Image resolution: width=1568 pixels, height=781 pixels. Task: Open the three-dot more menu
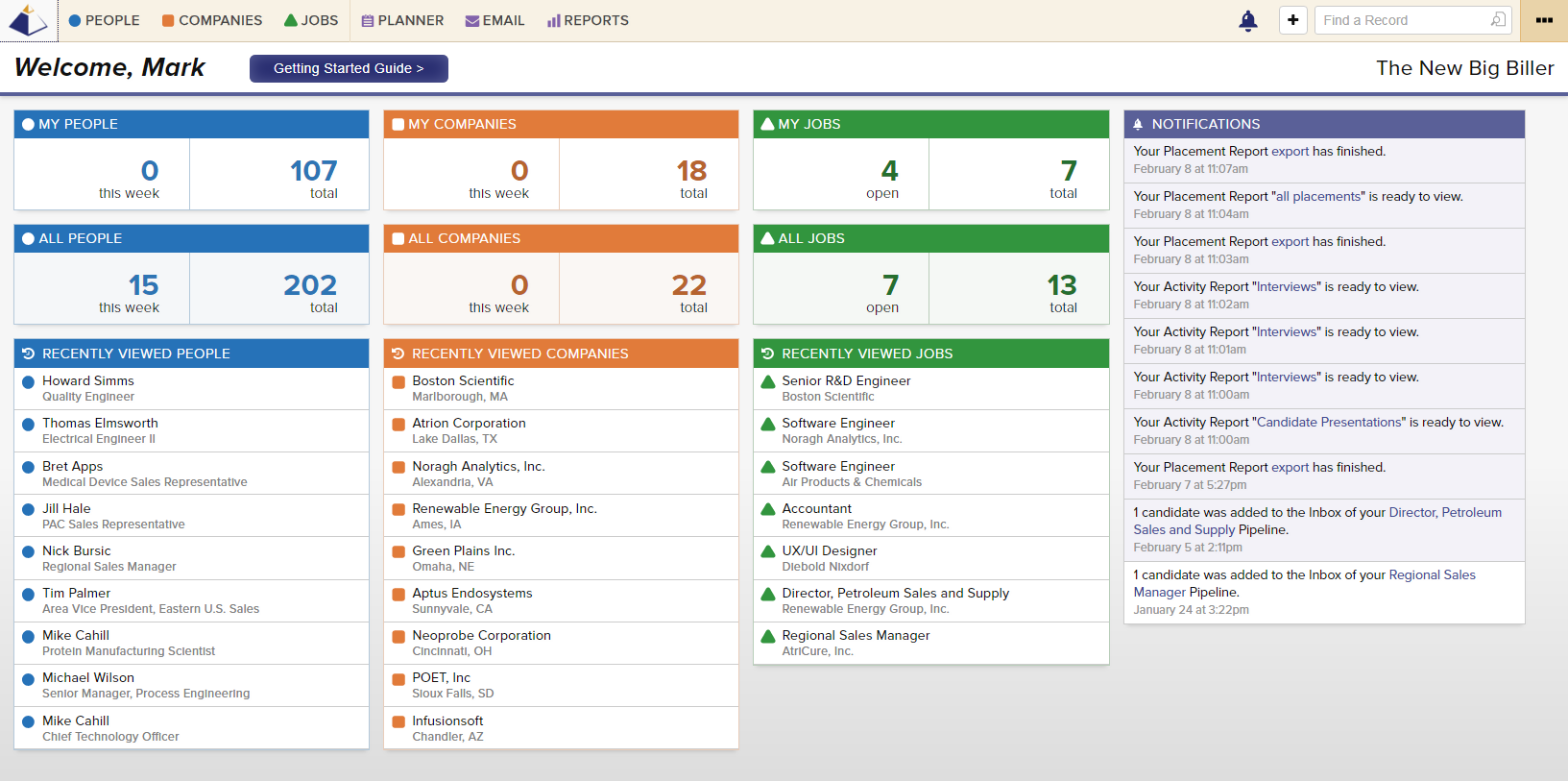pos(1544,20)
